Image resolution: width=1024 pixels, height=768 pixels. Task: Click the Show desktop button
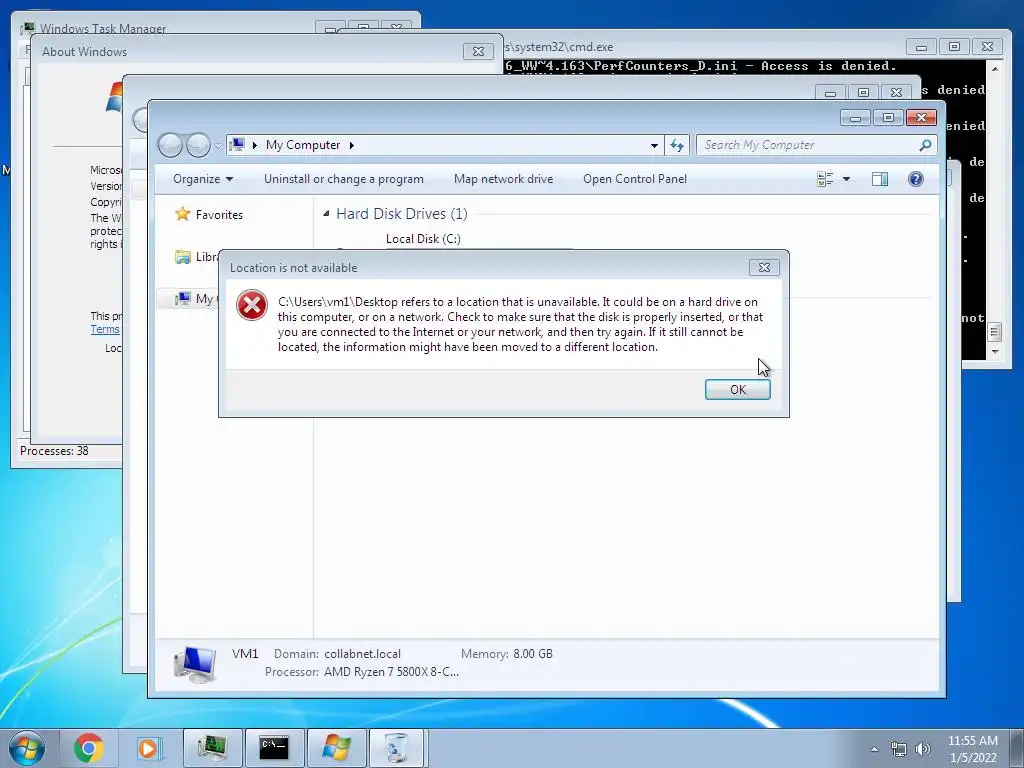1018,748
